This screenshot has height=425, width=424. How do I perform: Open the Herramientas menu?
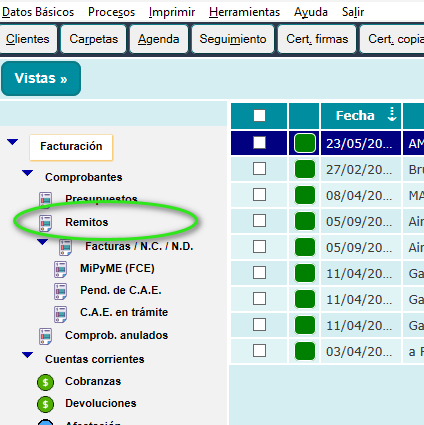coord(244,12)
